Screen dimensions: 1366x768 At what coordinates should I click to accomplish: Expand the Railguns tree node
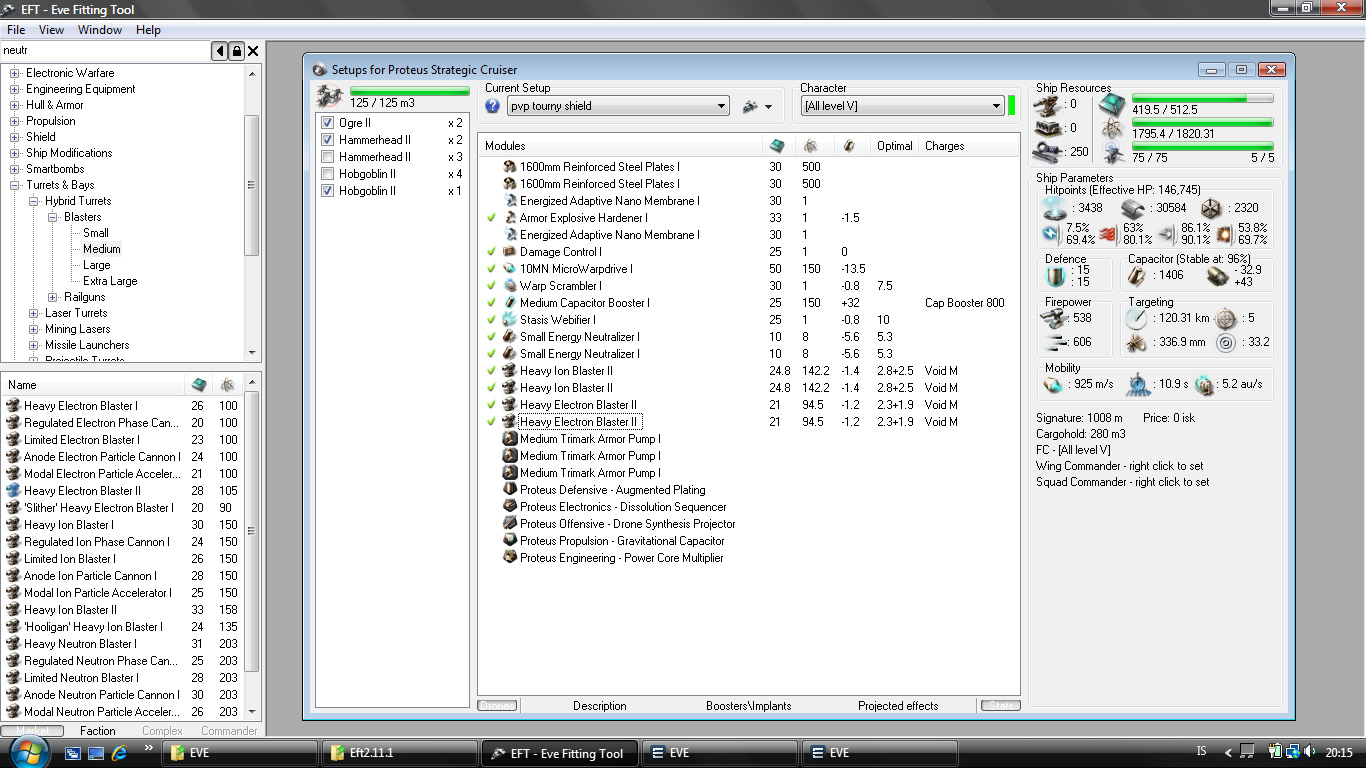tap(53, 297)
